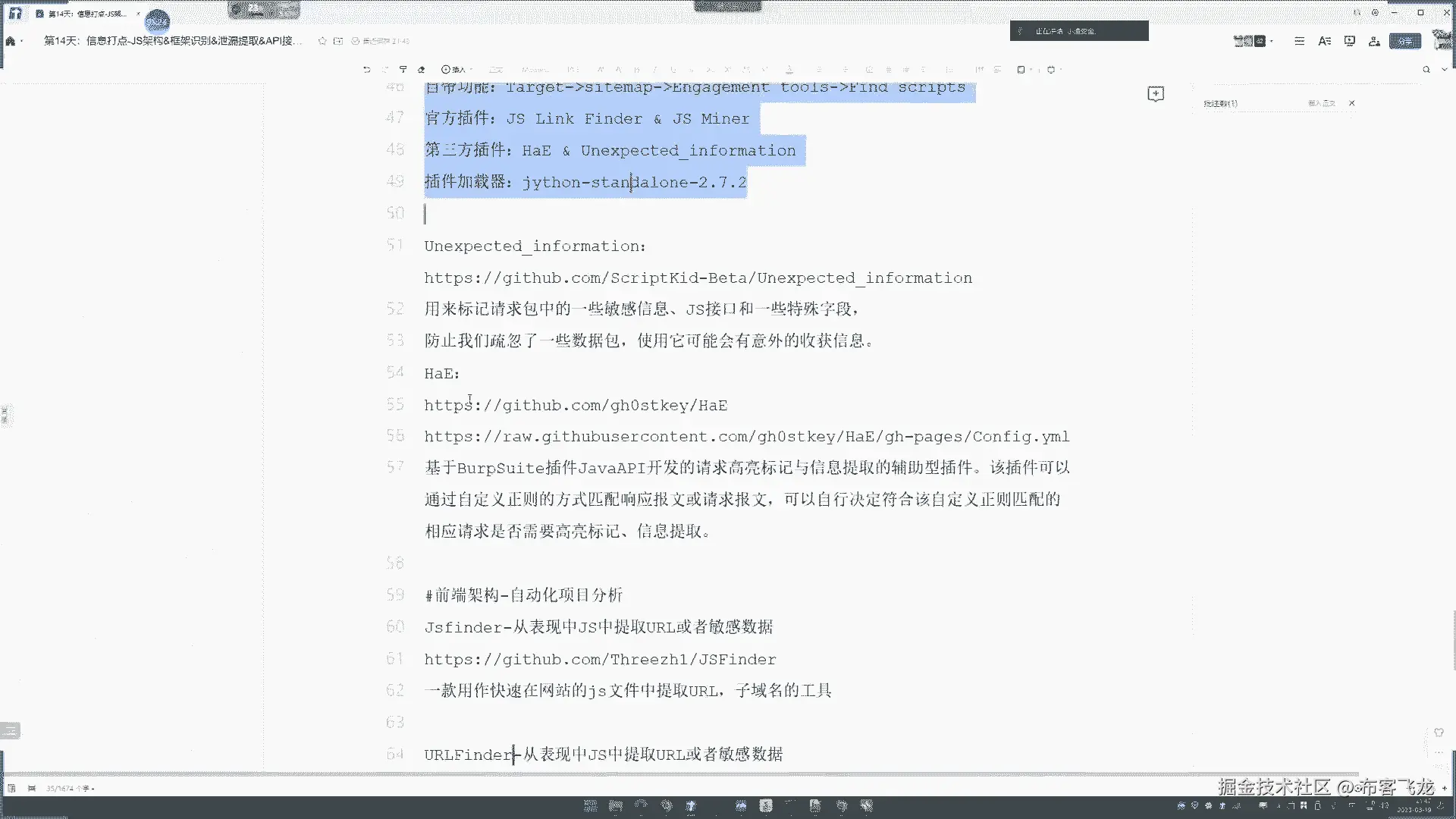Start presentation mode icon
Viewport: 1456px width, 819px height.
[x=1349, y=41]
